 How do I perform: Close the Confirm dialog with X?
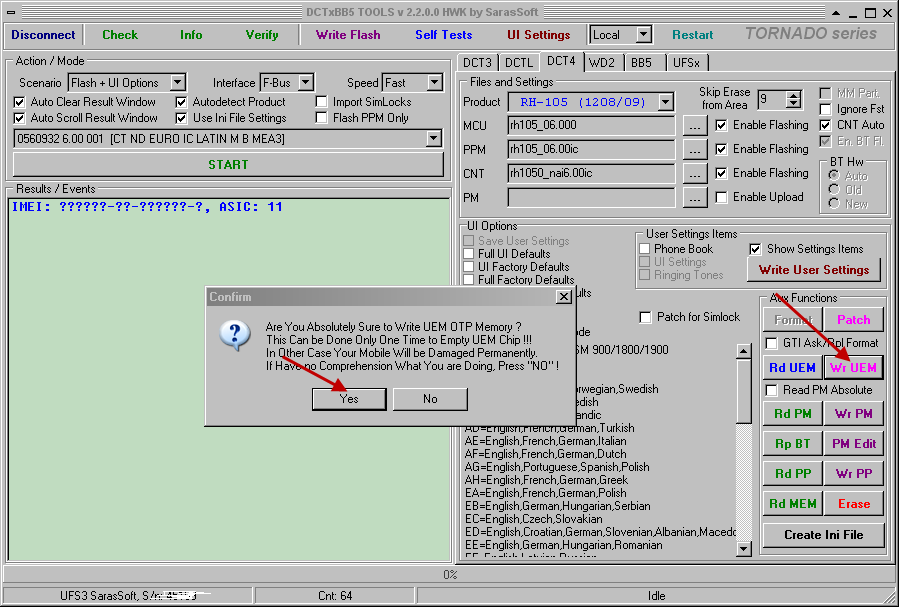[564, 296]
